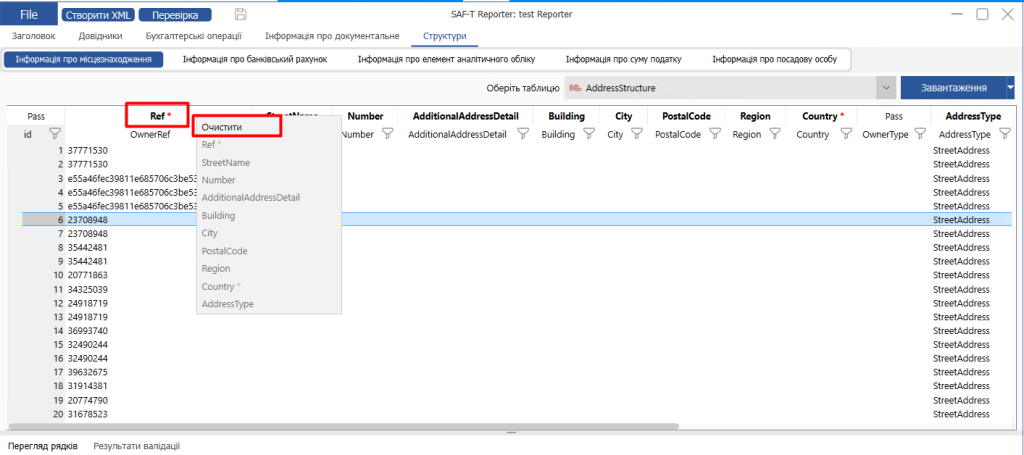This screenshot has height=455, width=1024.
Task: Click OwnerRef cell 39632675 in row 17
Action: click(x=88, y=372)
